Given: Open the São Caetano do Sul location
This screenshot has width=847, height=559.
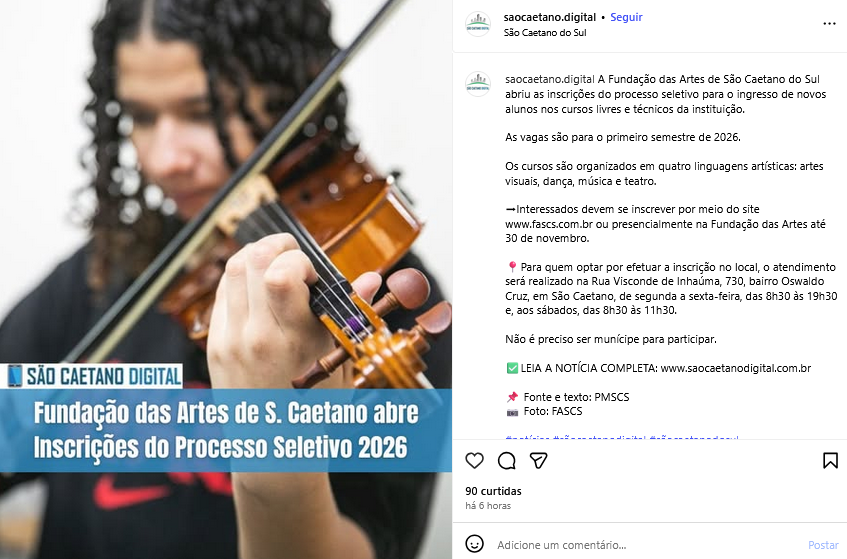Looking at the screenshot, I should 545,32.
